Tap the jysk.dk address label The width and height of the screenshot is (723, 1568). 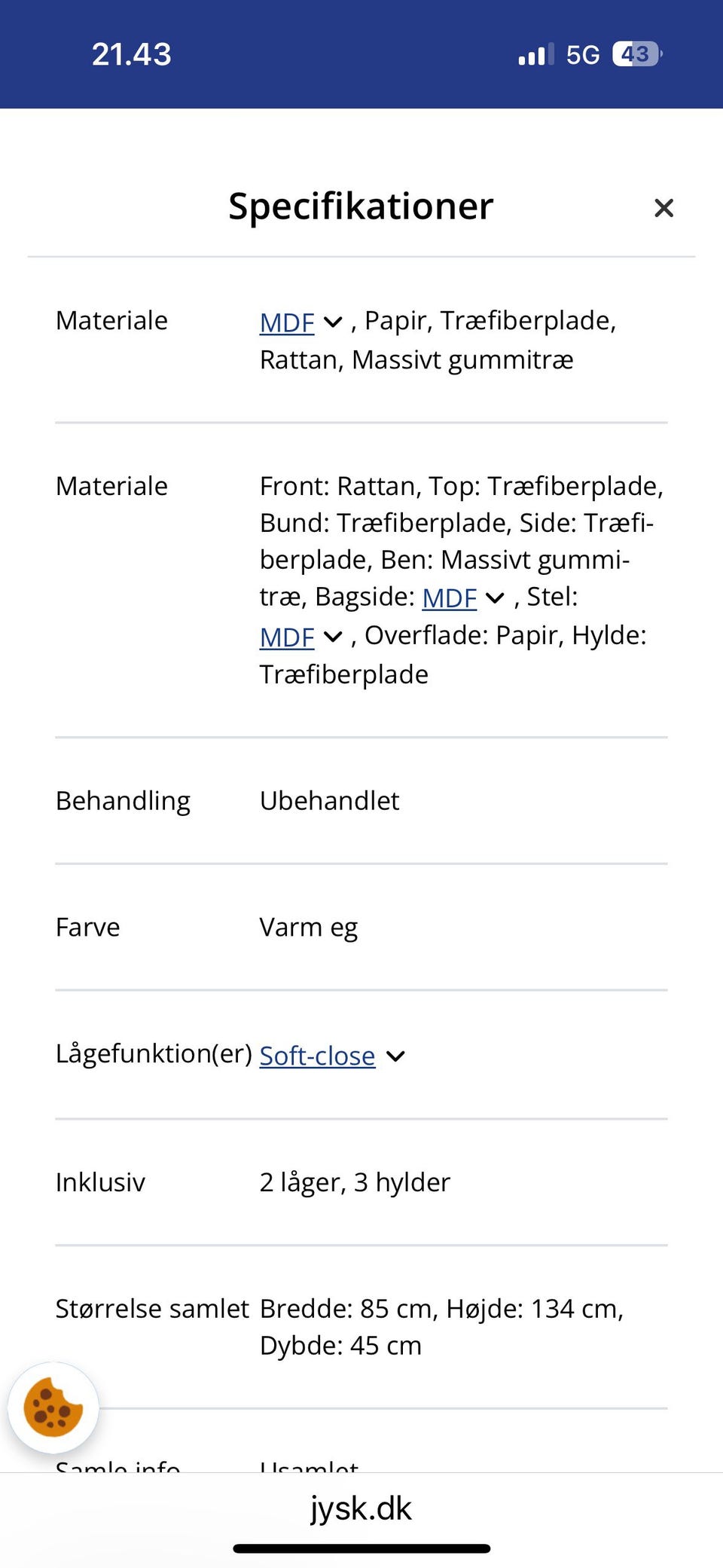(361, 1509)
